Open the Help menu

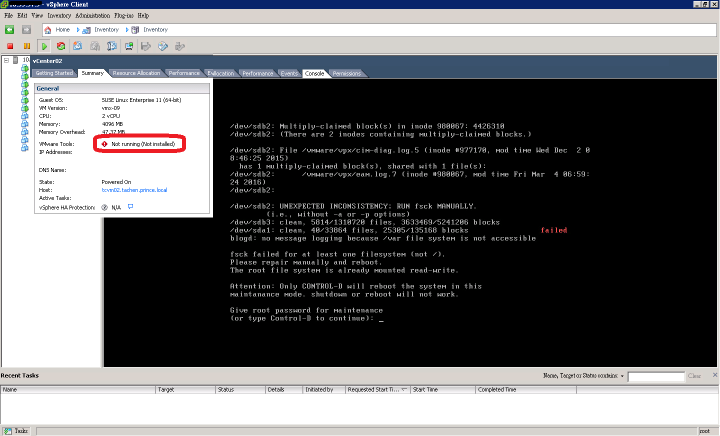click(143, 16)
